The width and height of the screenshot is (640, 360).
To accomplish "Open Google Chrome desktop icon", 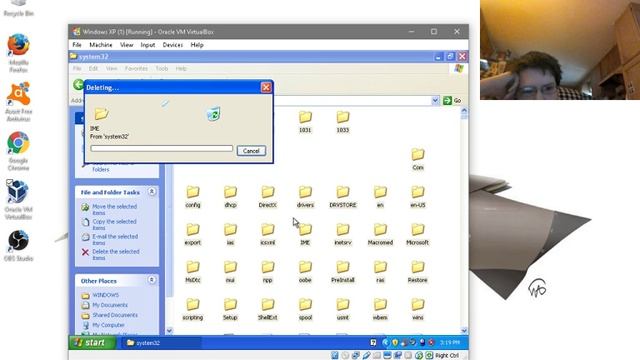I will tap(18, 151).
